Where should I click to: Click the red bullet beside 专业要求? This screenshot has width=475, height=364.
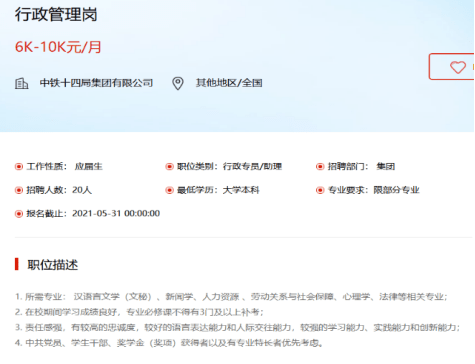tap(320, 190)
